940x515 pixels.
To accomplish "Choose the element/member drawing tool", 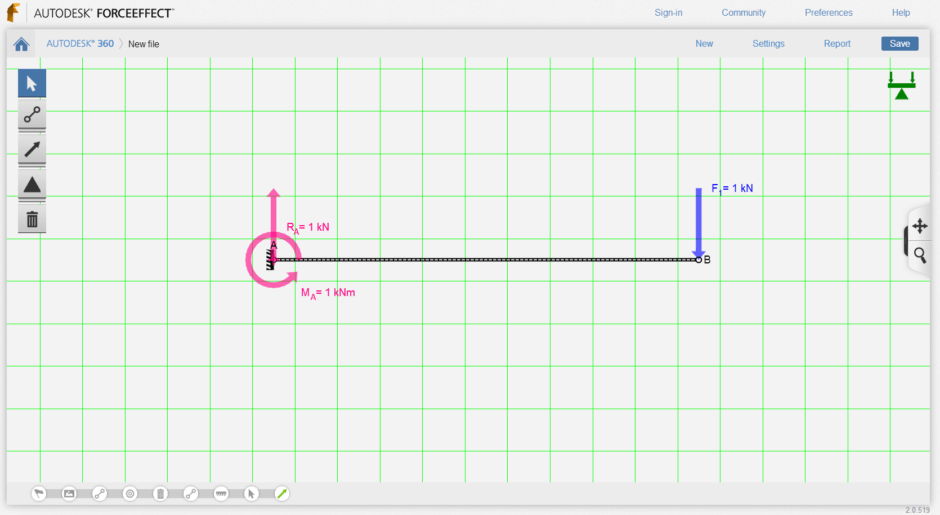I will 32,116.
